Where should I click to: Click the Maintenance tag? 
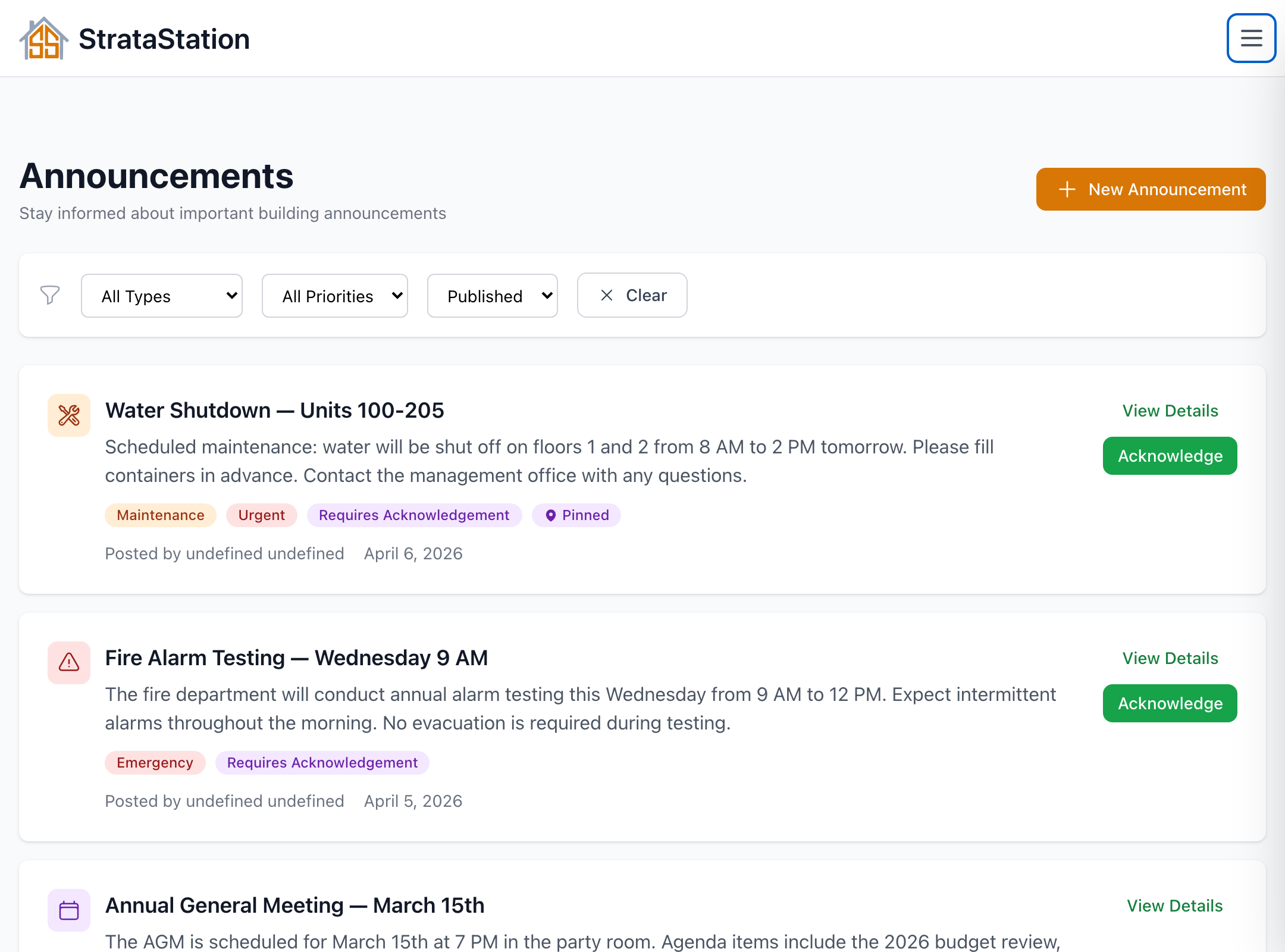[x=161, y=515]
